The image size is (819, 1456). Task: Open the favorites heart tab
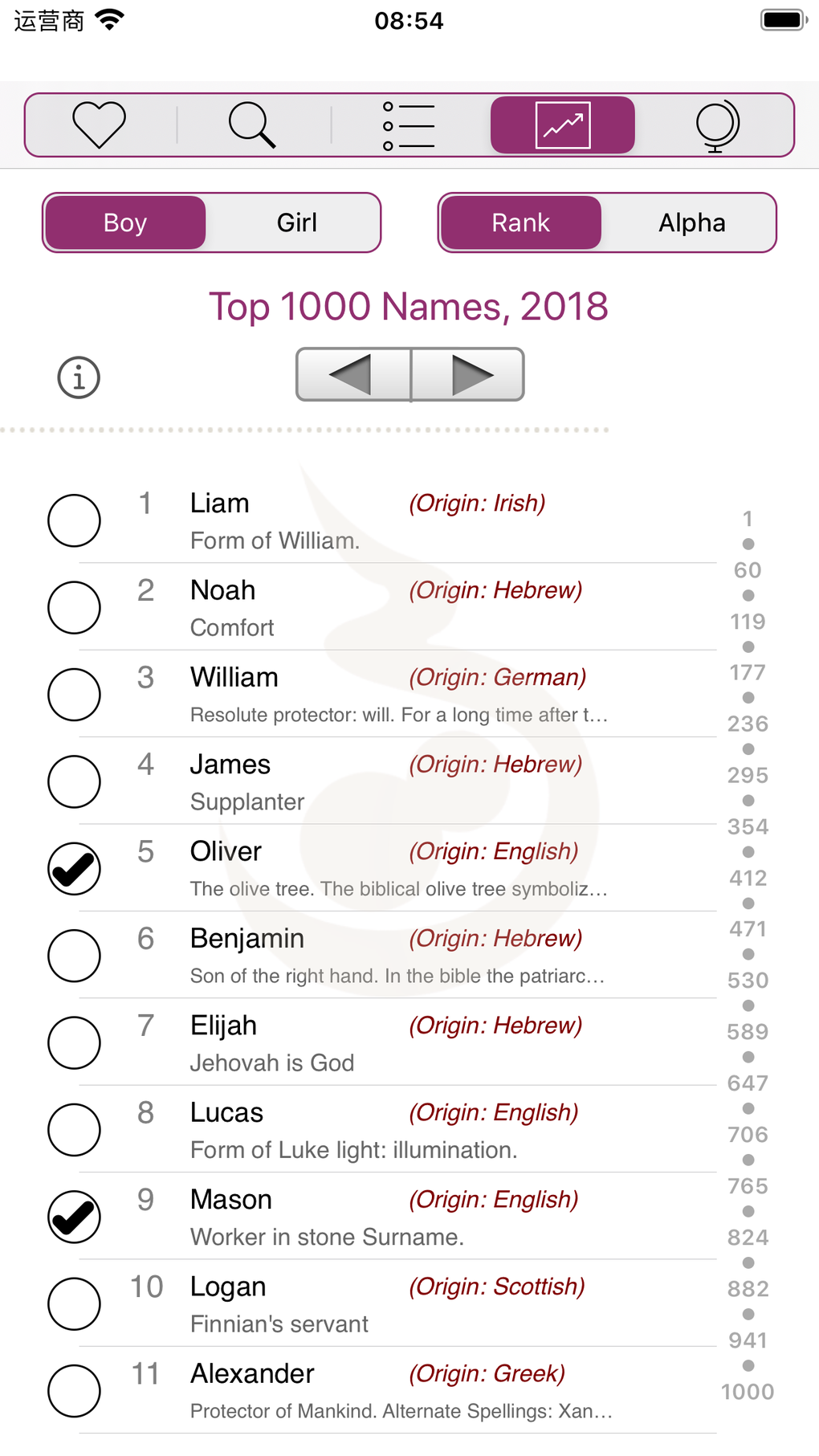point(100,125)
